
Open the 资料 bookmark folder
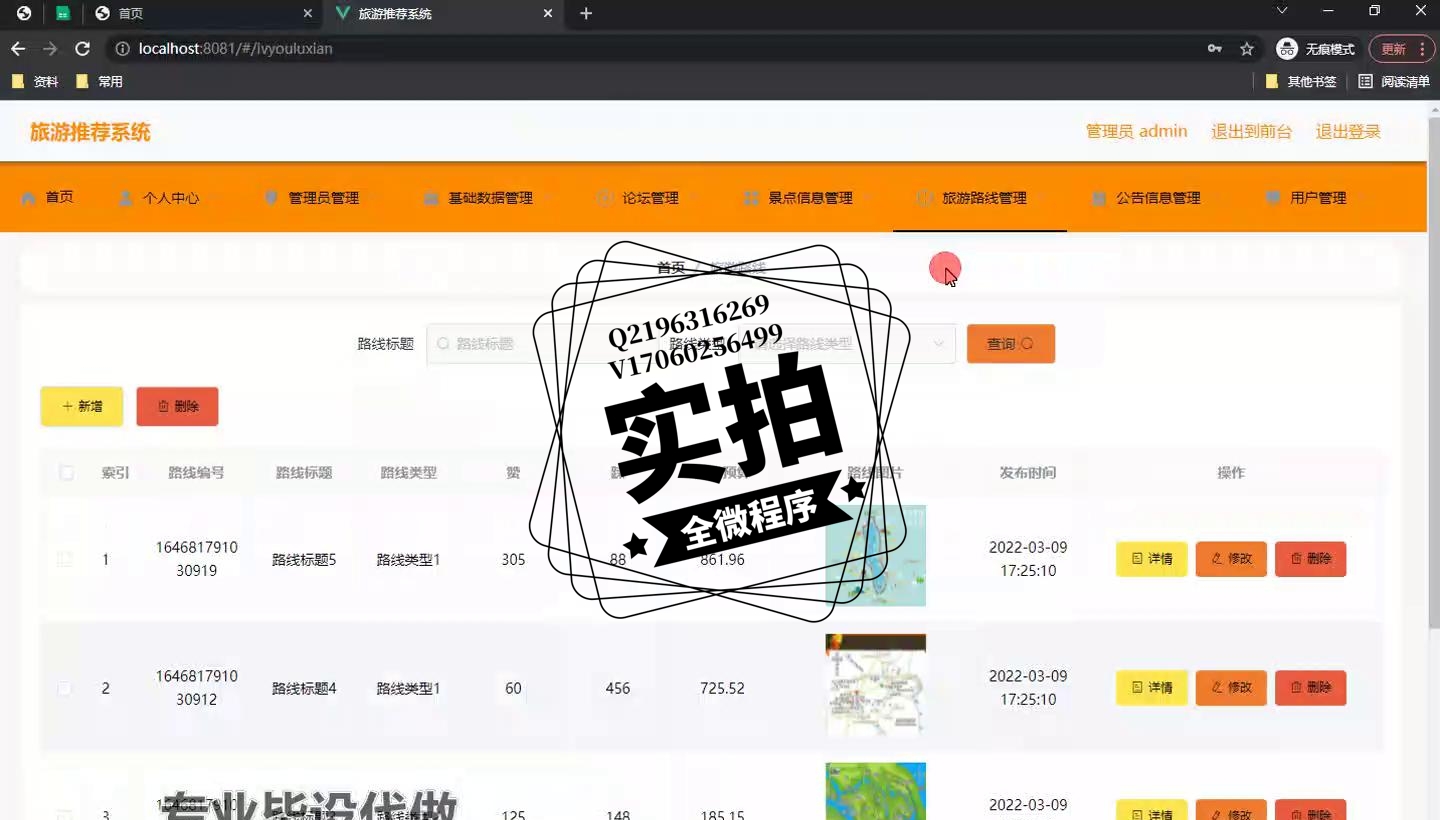(x=36, y=82)
